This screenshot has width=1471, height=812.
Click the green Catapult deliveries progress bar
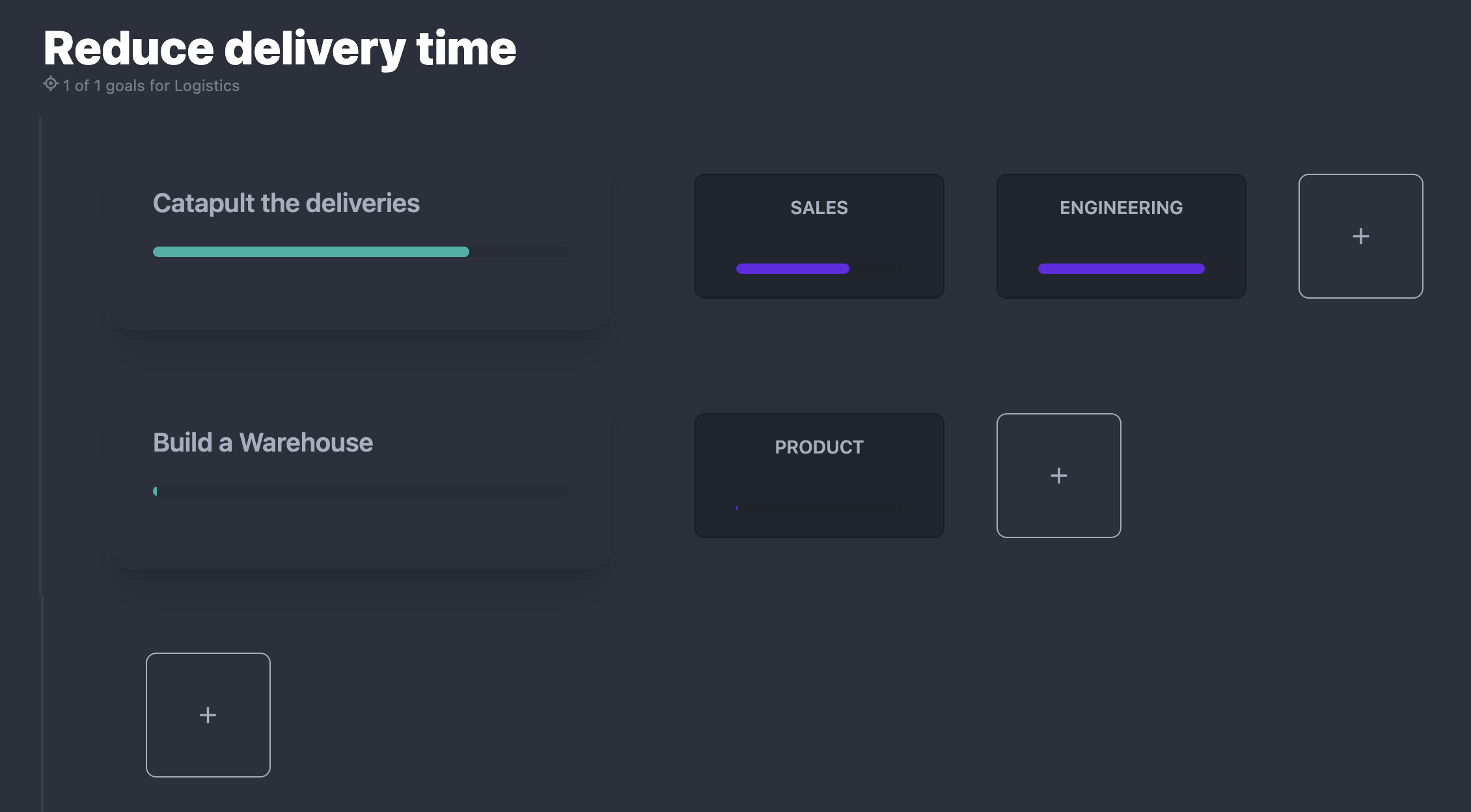[311, 252]
